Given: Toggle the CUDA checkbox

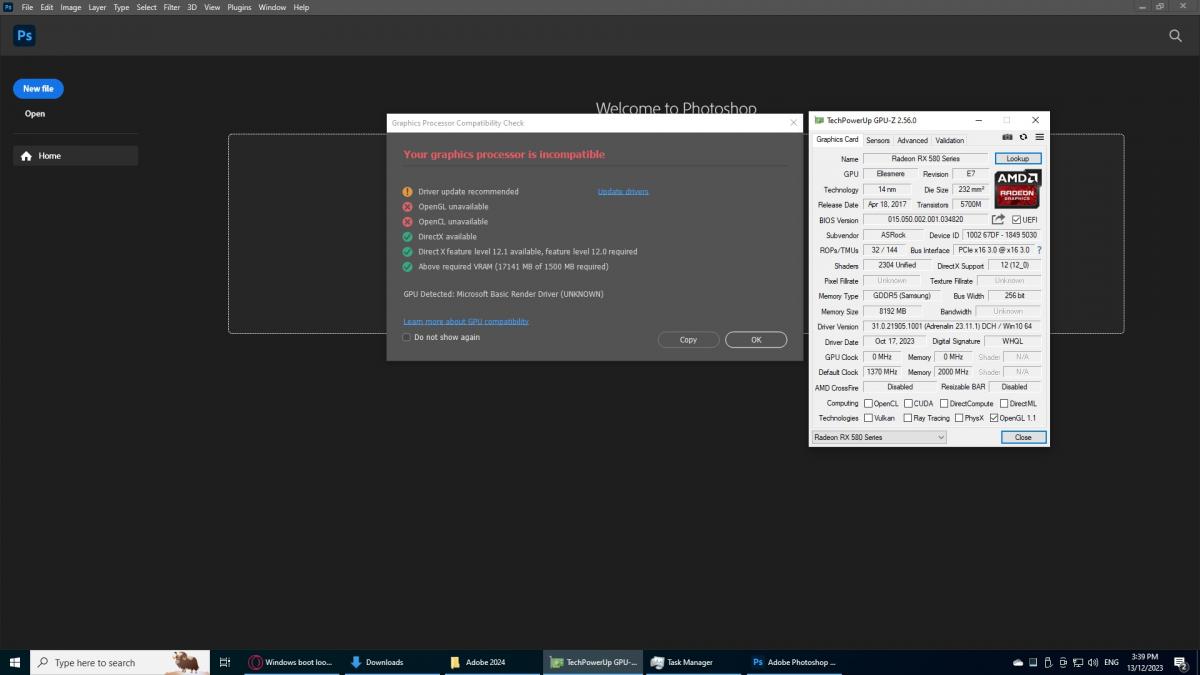Looking at the screenshot, I should tap(907, 403).
